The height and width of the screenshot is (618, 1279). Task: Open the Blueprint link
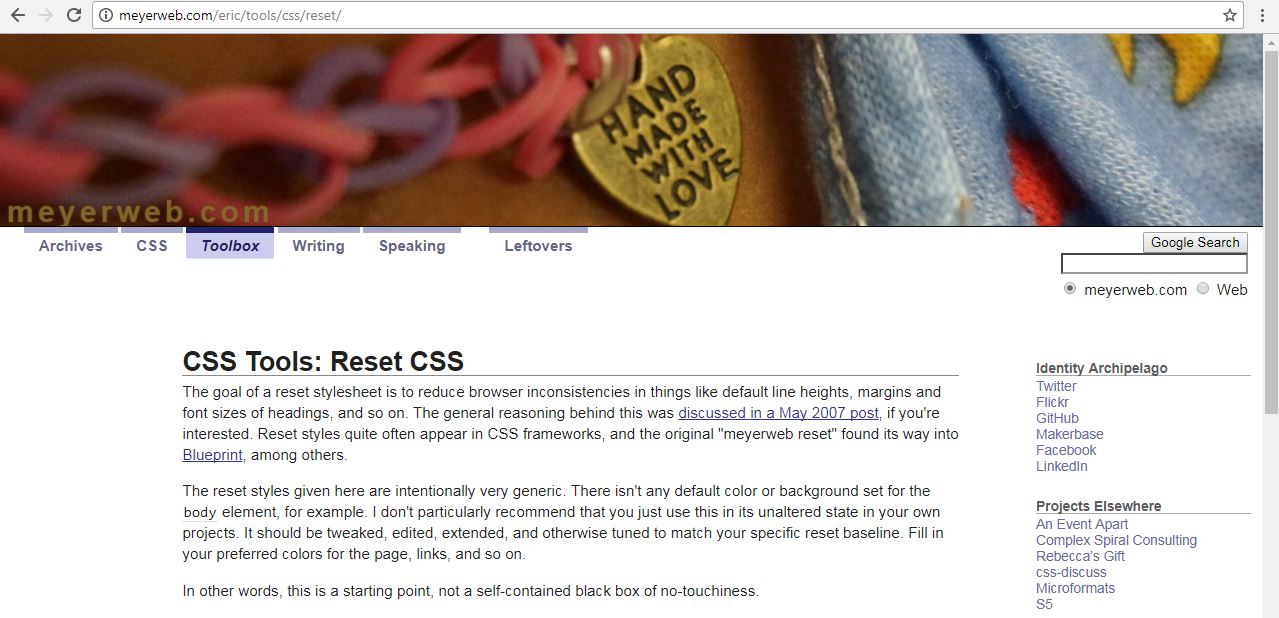point(213,455)
